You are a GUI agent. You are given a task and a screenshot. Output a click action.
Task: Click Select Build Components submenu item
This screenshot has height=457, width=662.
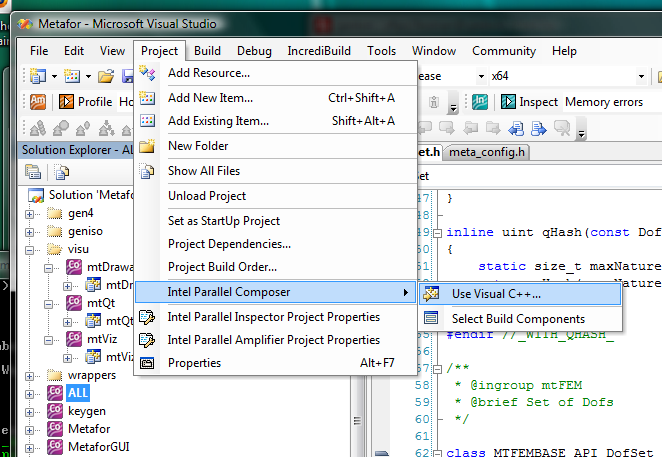(x=520, y=319)
